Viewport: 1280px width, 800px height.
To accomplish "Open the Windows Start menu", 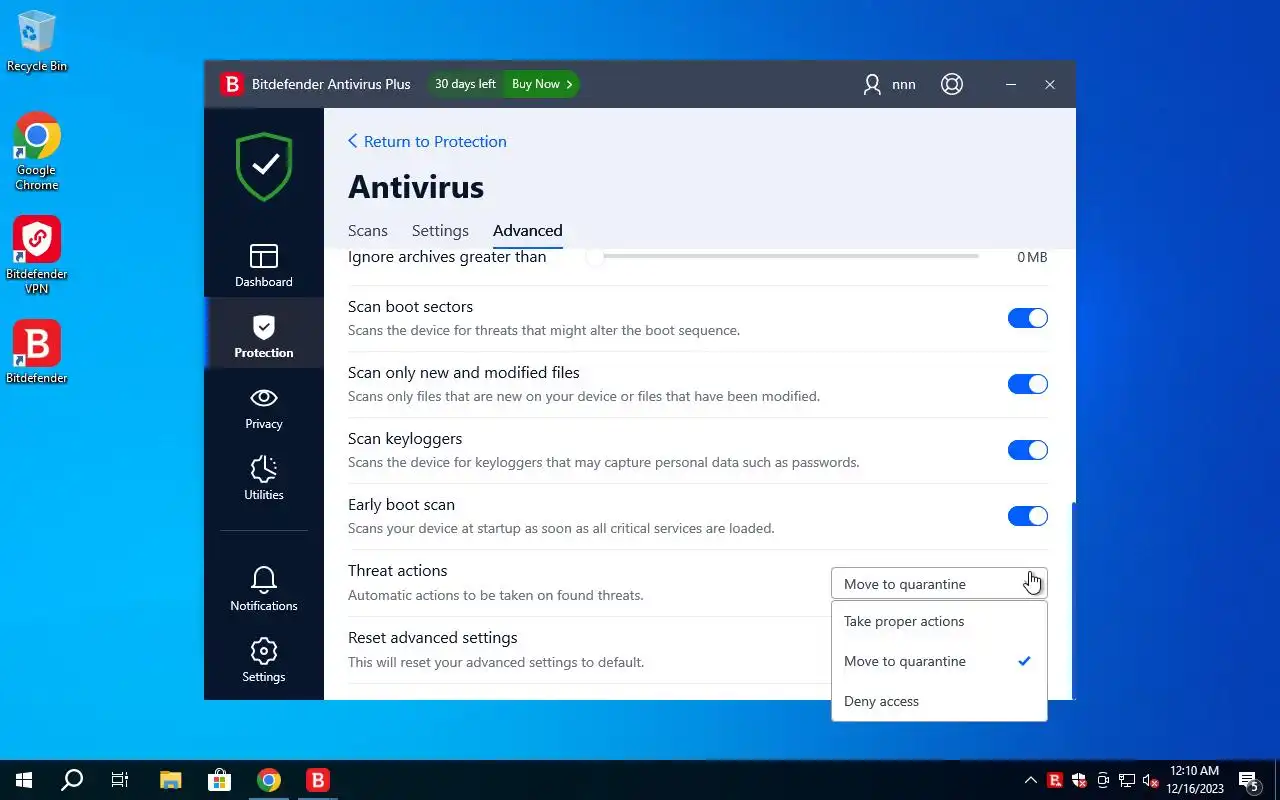I will pyautogui.click(x=24, y=780).
